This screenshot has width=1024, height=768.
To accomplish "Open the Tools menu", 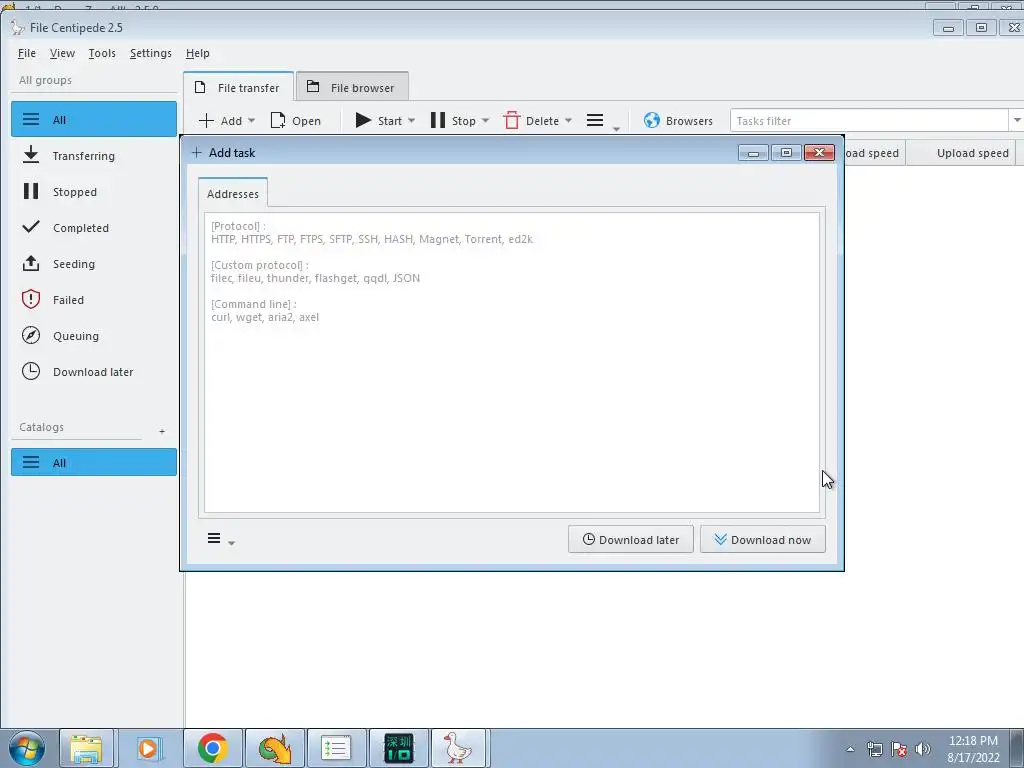I will (102, 54).
